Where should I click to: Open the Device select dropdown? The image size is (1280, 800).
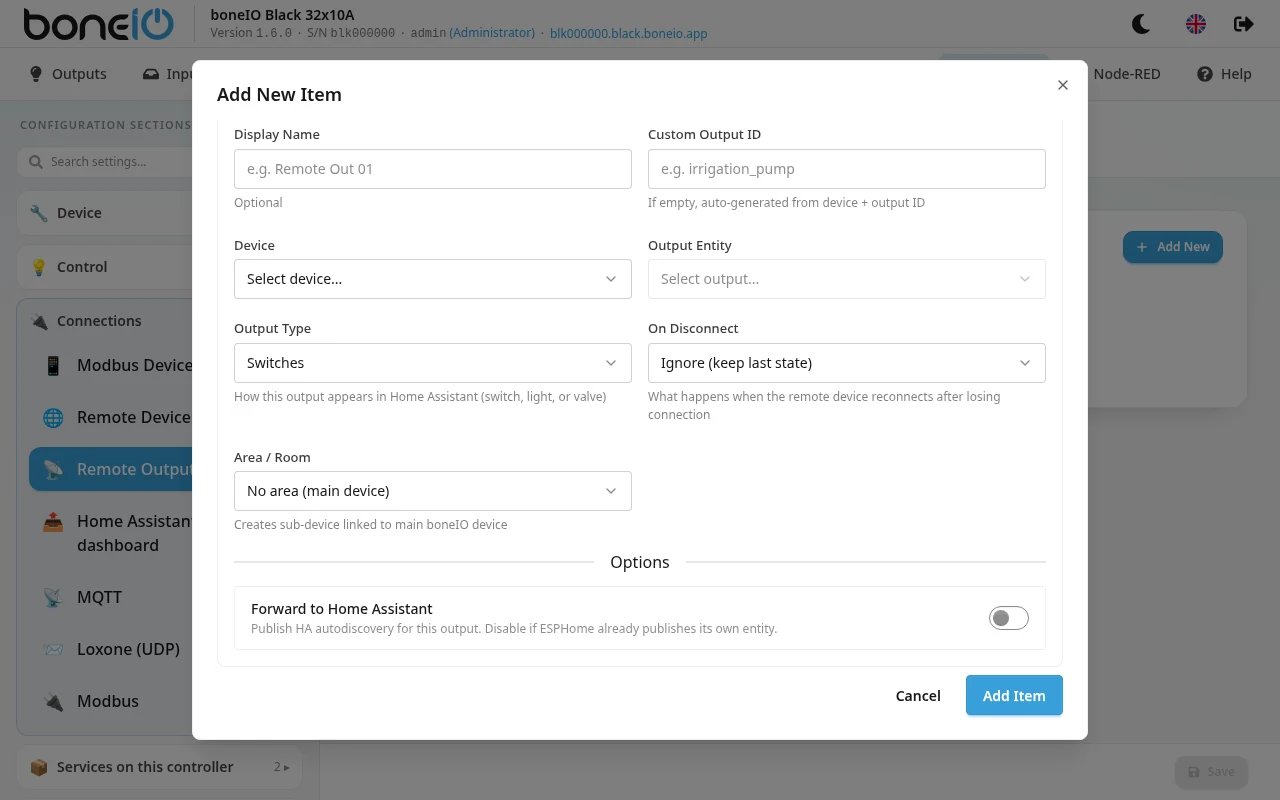(433, 279)
